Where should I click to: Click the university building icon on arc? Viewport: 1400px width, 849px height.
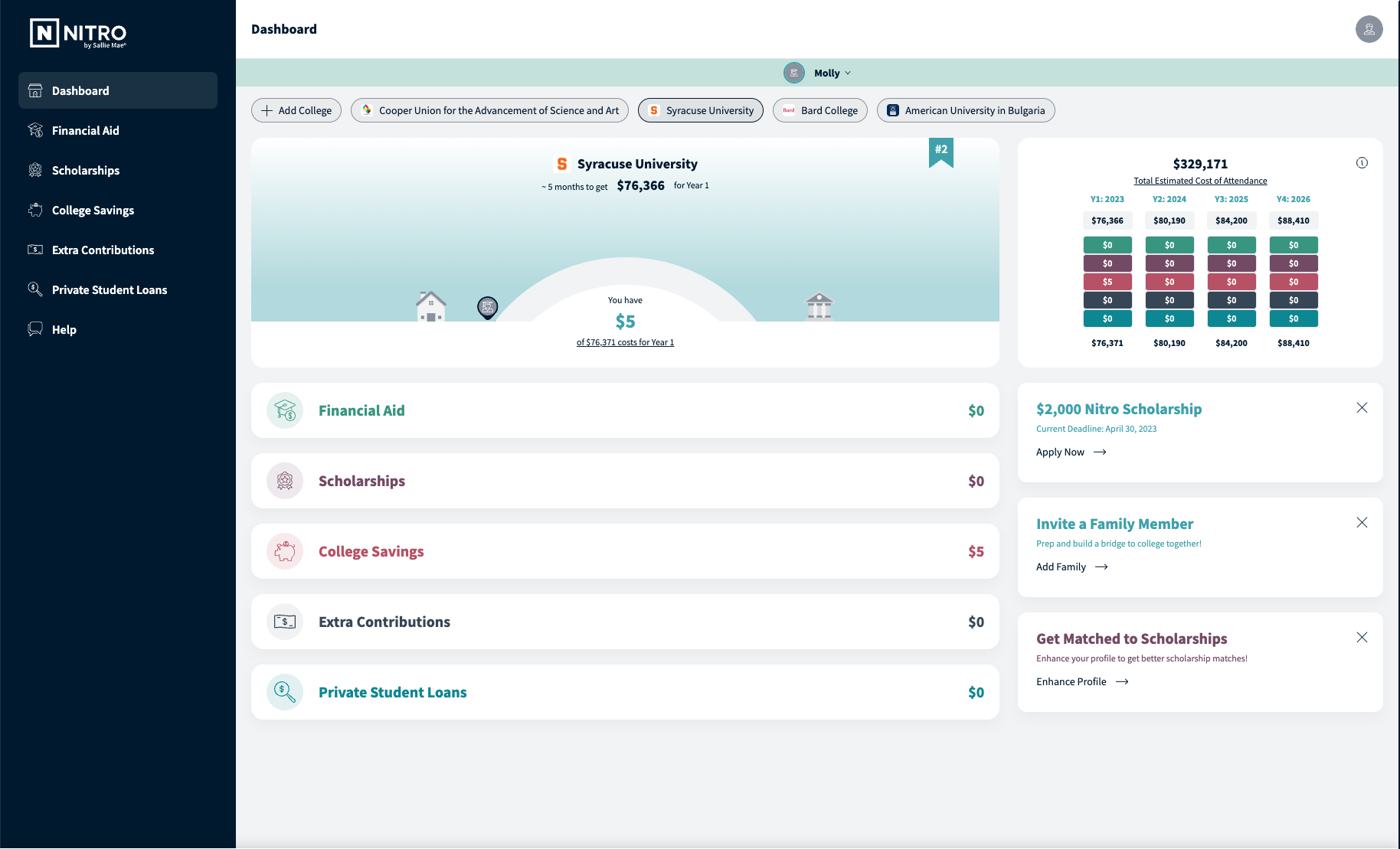819,305
